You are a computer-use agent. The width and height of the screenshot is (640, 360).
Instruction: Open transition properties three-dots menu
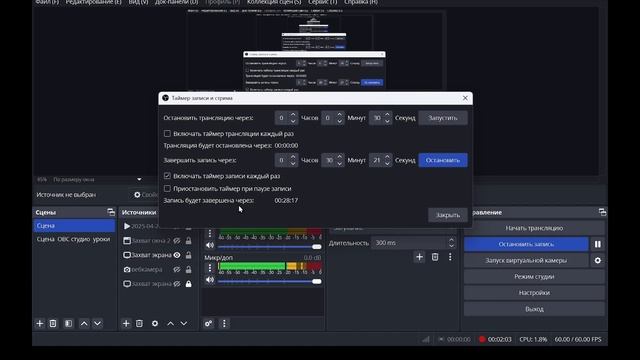tap(450, 257)
